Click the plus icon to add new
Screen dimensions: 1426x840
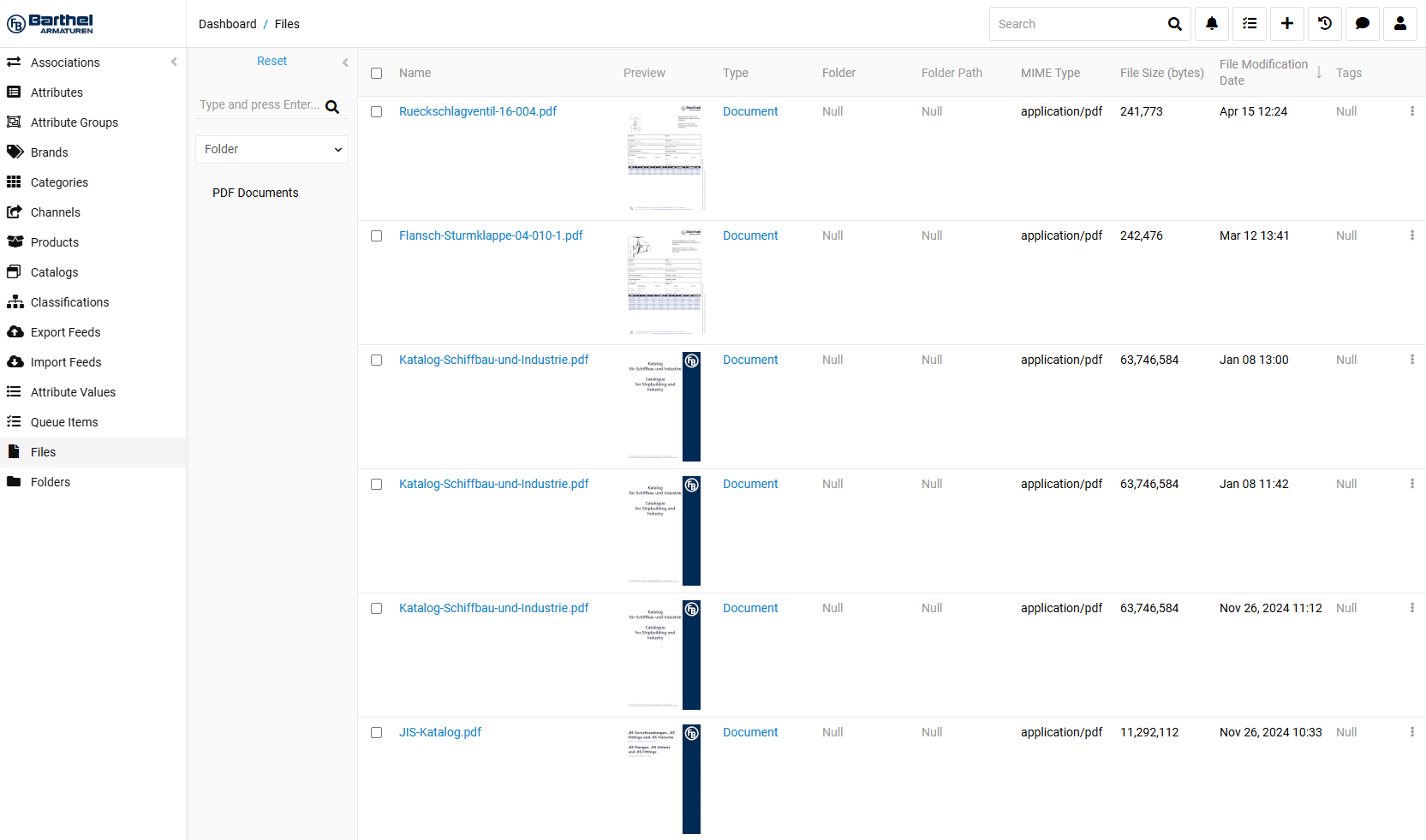coord(1286,24)
